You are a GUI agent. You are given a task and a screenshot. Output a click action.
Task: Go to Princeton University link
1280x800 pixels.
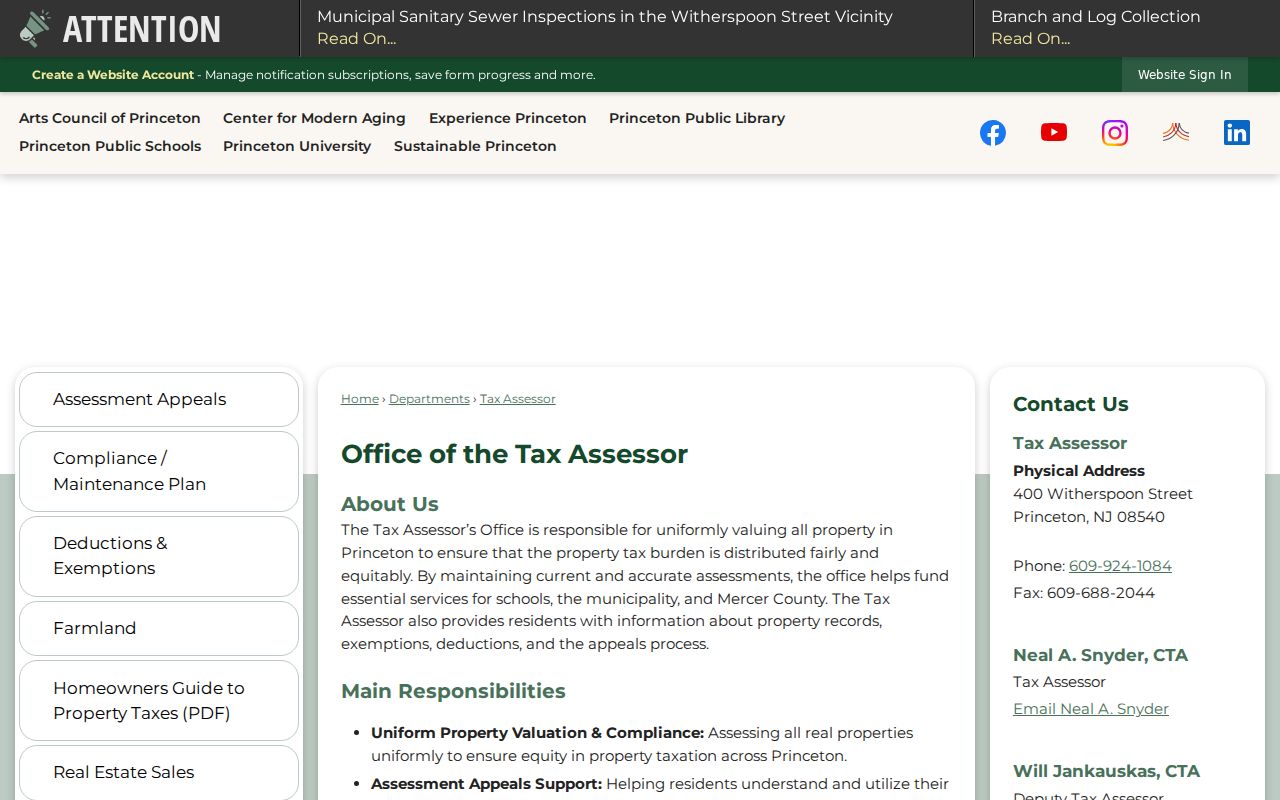point(297,146)
